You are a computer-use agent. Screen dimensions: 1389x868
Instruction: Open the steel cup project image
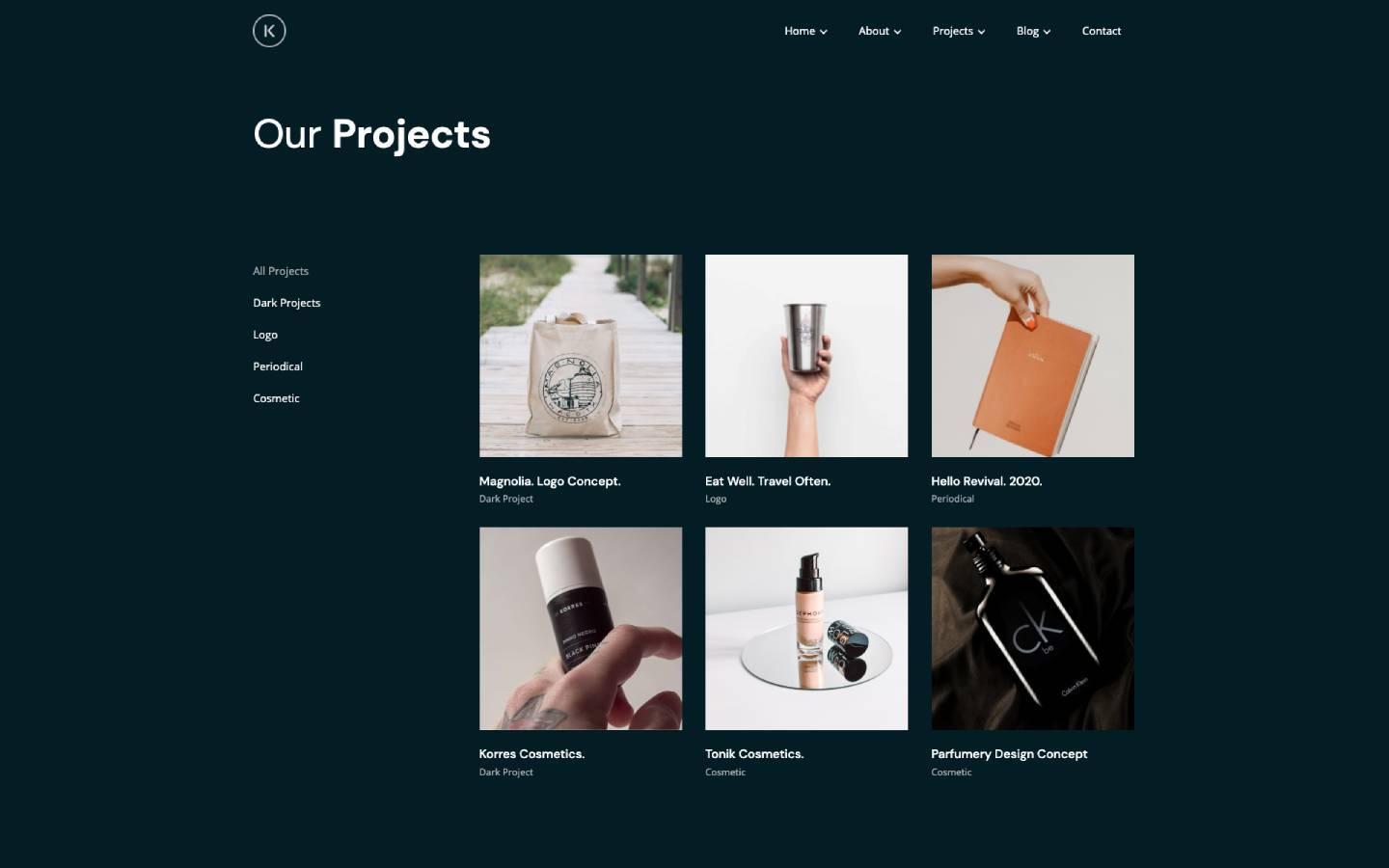click(x=806, y=356)
